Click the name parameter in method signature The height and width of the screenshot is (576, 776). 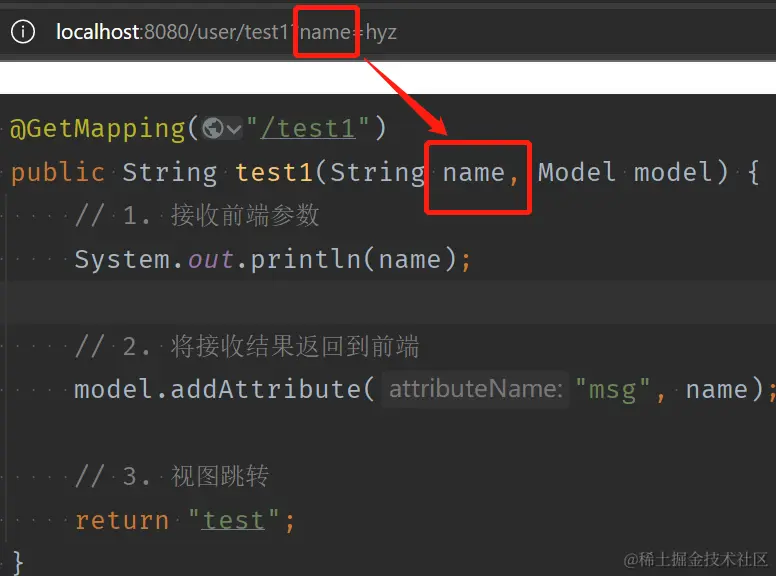tap(474, 173)
